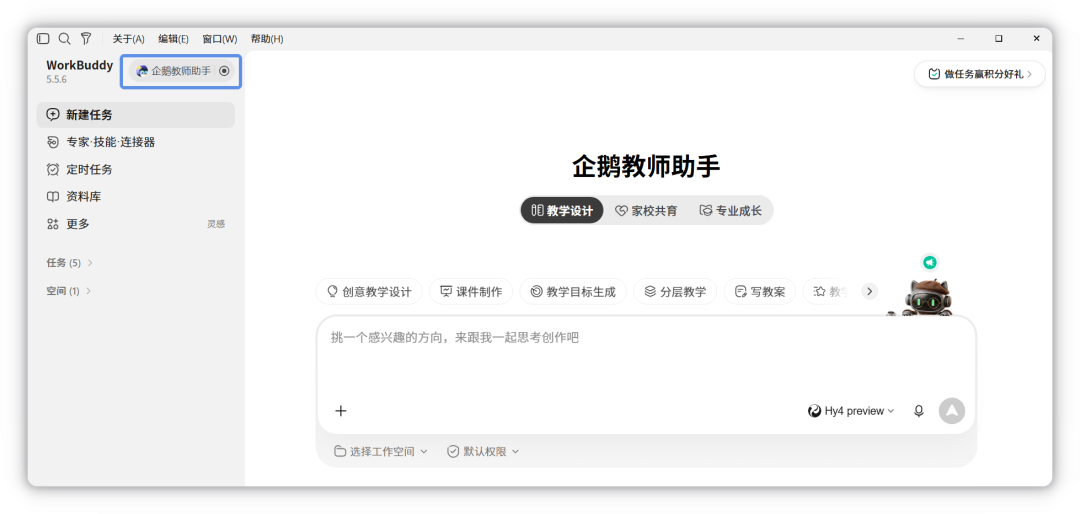1080x514 pixels.
Task: Open 更多 in the sidebar
Action: tap(136, 224)
